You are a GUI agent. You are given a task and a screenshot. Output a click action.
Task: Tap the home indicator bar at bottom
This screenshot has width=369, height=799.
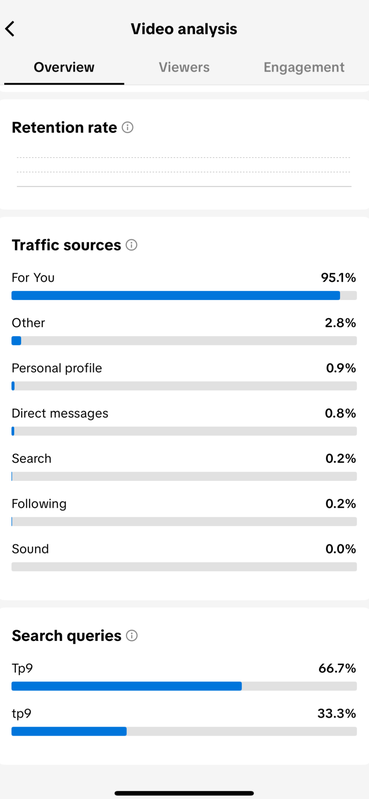184,793
